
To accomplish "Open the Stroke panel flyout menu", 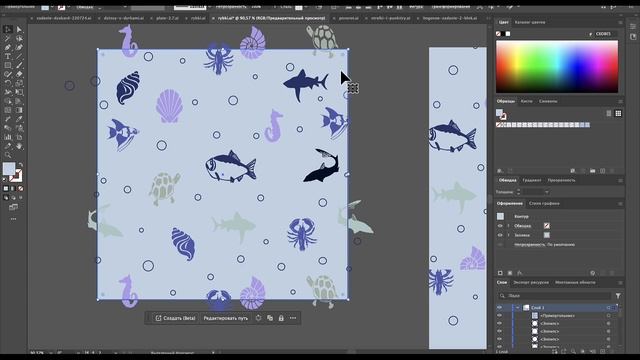I will pyautogui.click(x=620, y=180).
